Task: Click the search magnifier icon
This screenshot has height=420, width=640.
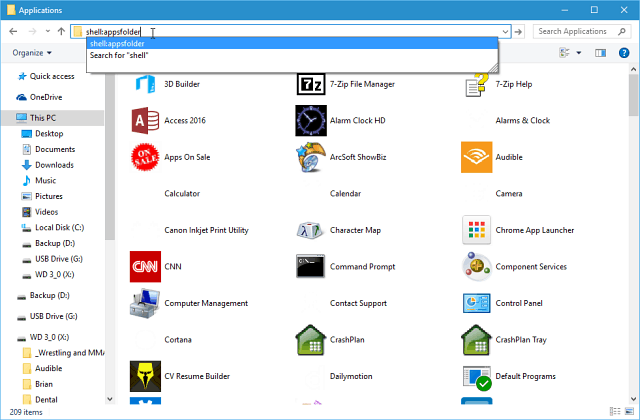Action: 622,31
